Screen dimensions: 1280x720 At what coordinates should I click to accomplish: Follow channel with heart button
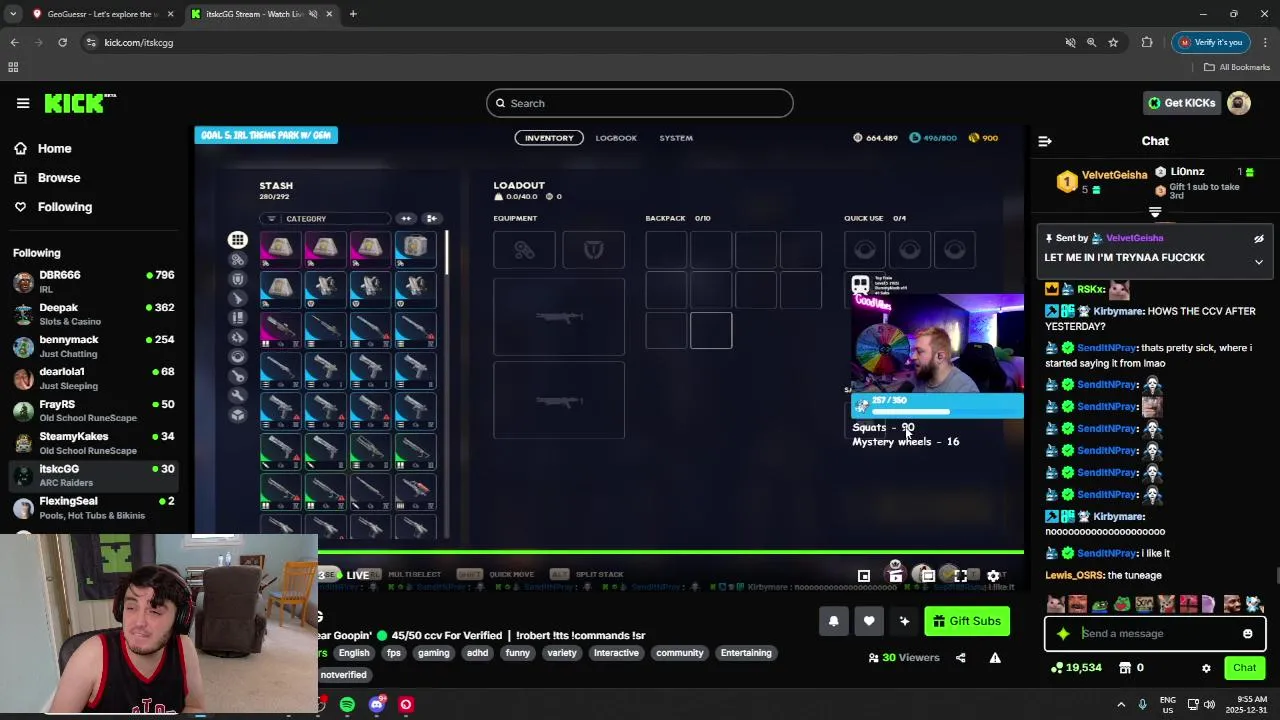coord(869,621)
